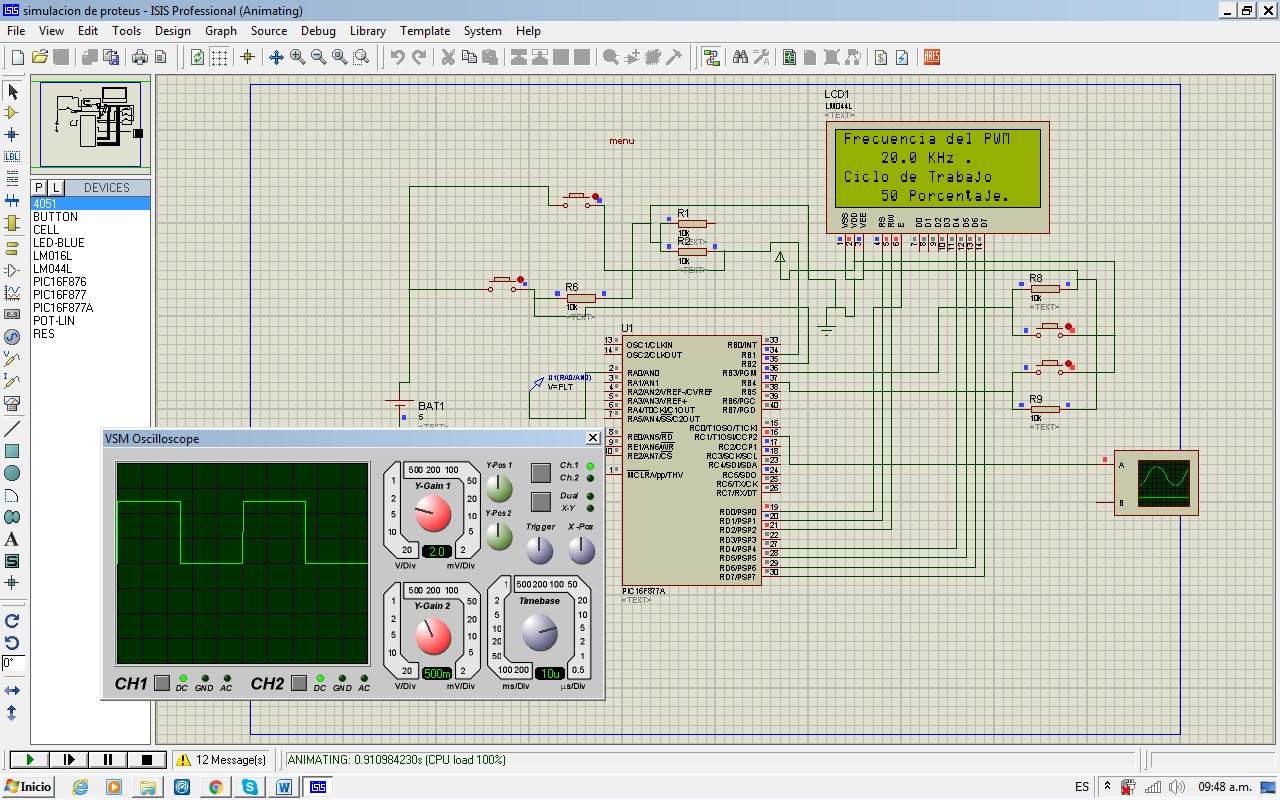Open the P button to pick devices
Viewport: 1280px width, 800px height.
coord(37,187)
